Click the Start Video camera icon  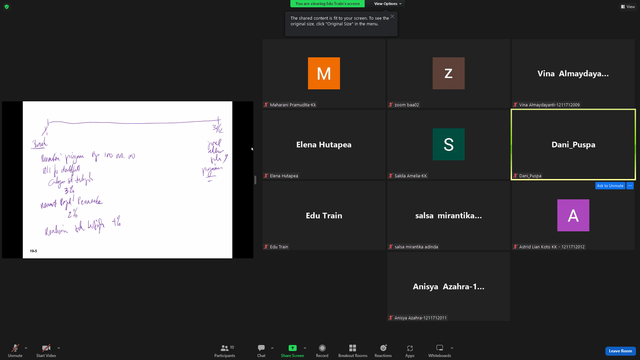click(46, 348)
